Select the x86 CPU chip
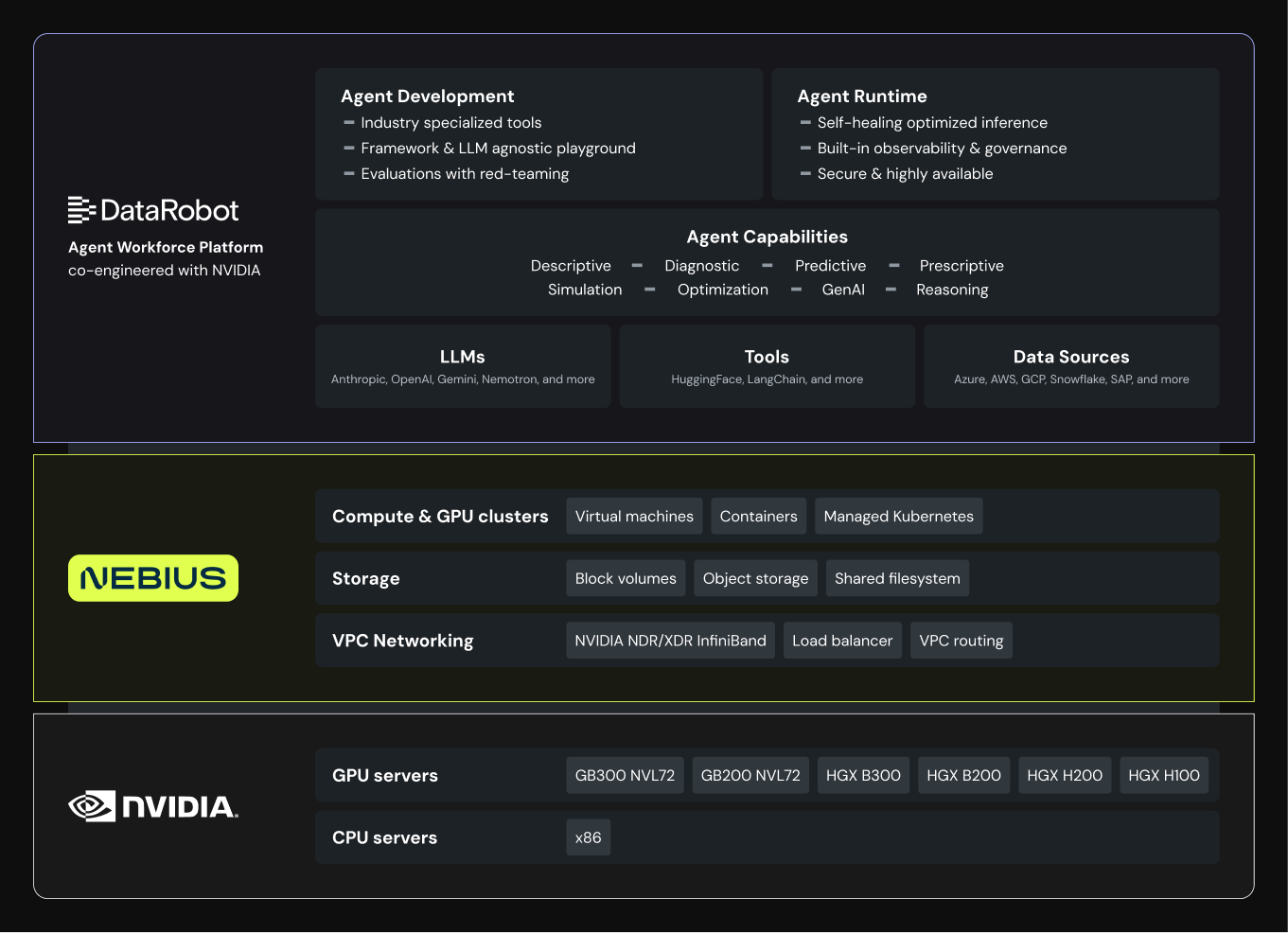1288x933 pixels. coord(588,838)
